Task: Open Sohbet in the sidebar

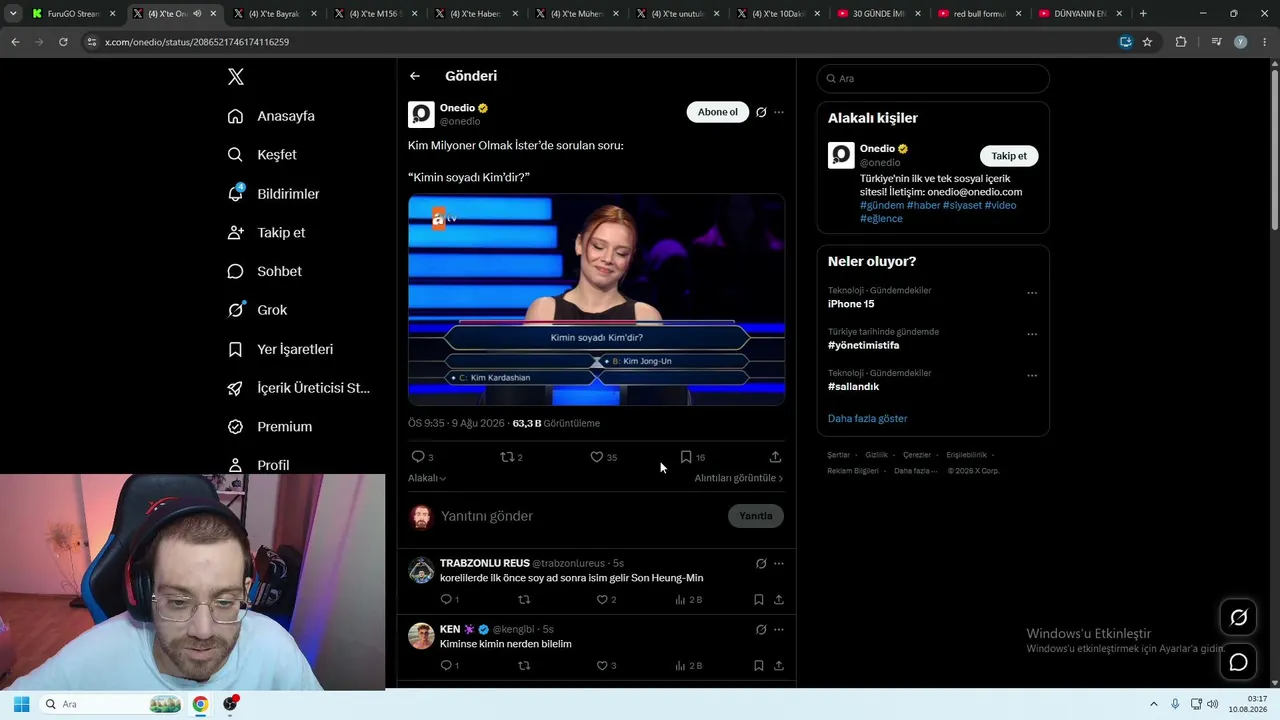Action: click(x=264, y=271)
